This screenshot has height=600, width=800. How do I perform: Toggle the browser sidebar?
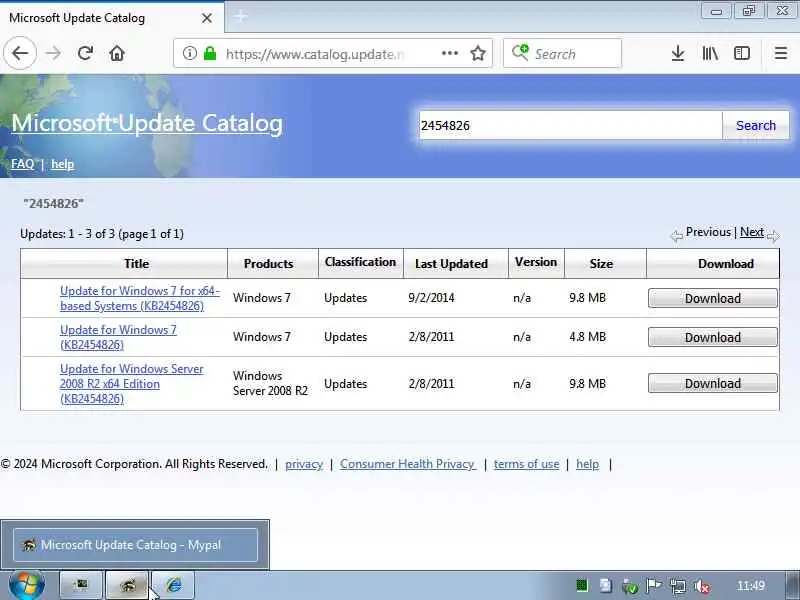741,53
